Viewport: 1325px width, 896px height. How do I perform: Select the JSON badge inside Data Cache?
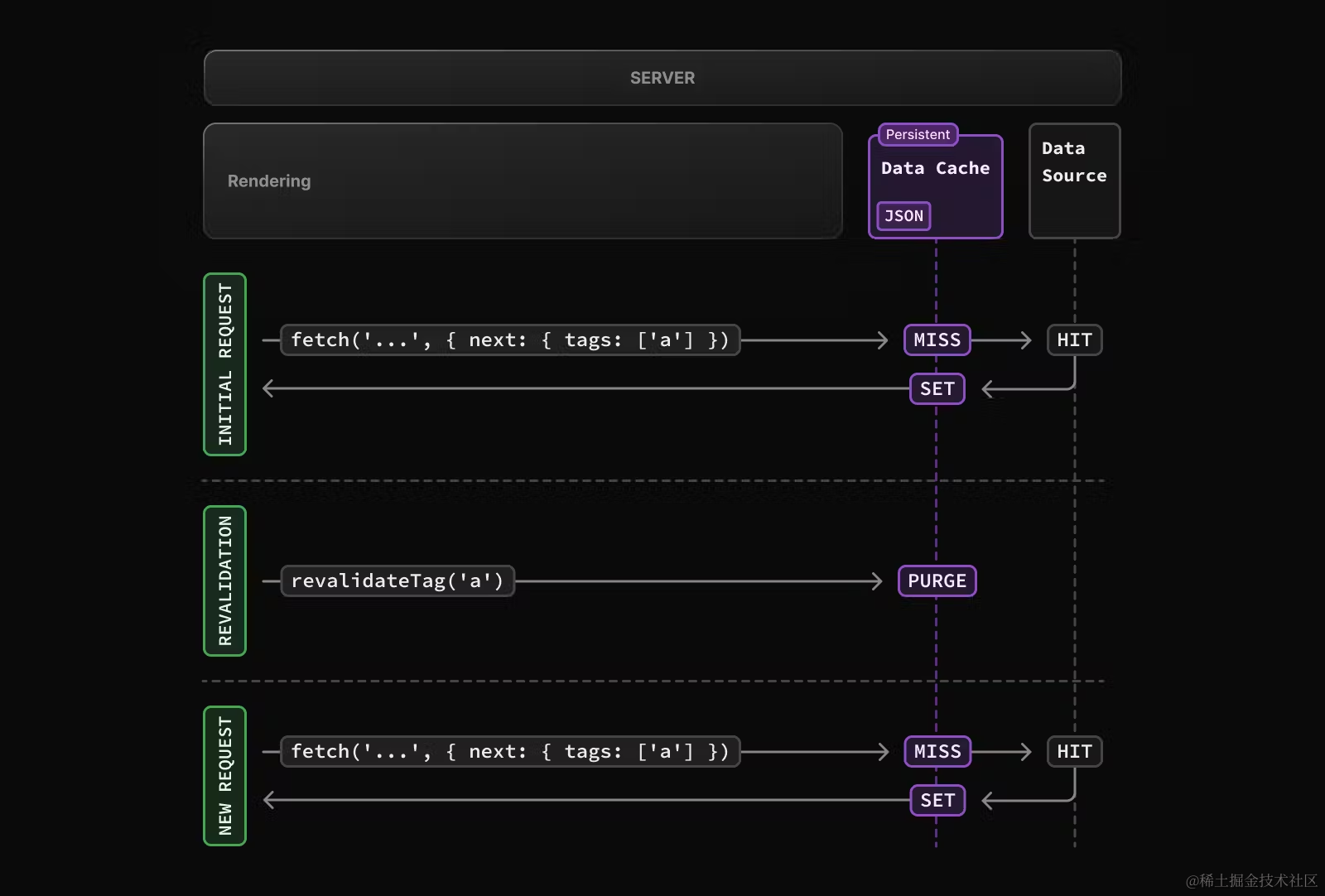pyautogui.click(x=903, y=216)
